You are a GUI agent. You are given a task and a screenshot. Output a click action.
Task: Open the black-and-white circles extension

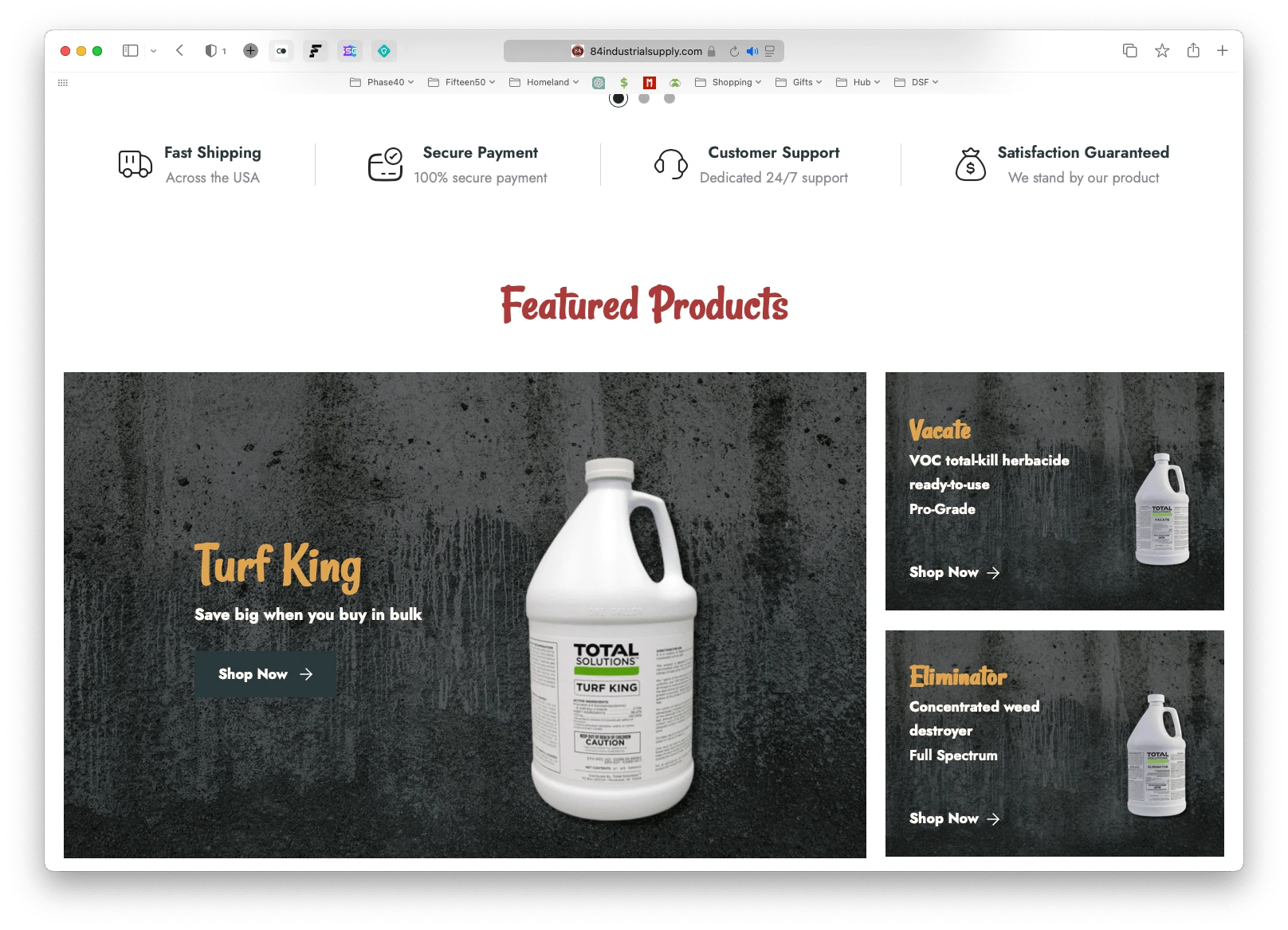[x=281, y=51]
